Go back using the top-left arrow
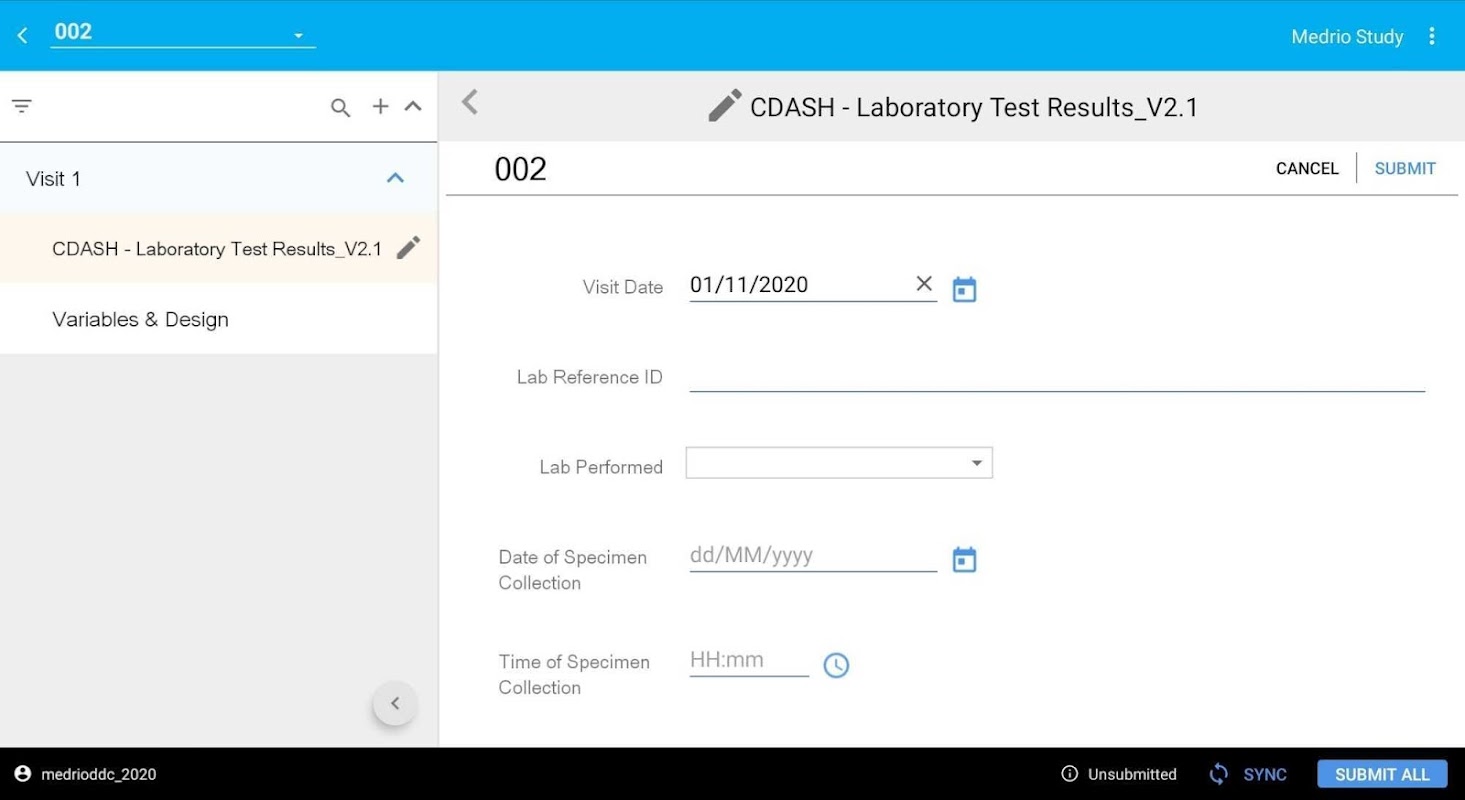Screen dimensions: 1465x800 coord(22,36)
